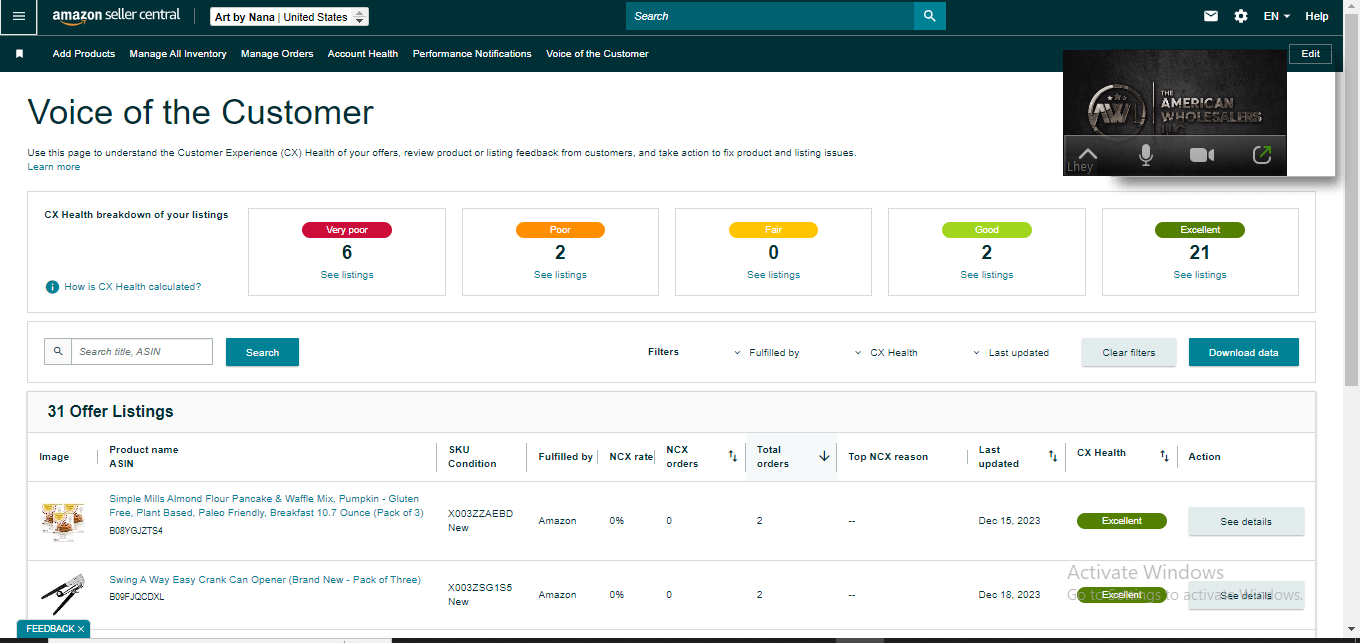This screenshot has height=643, width=1360.
Task: See listings under Fair
Action: 773,275
